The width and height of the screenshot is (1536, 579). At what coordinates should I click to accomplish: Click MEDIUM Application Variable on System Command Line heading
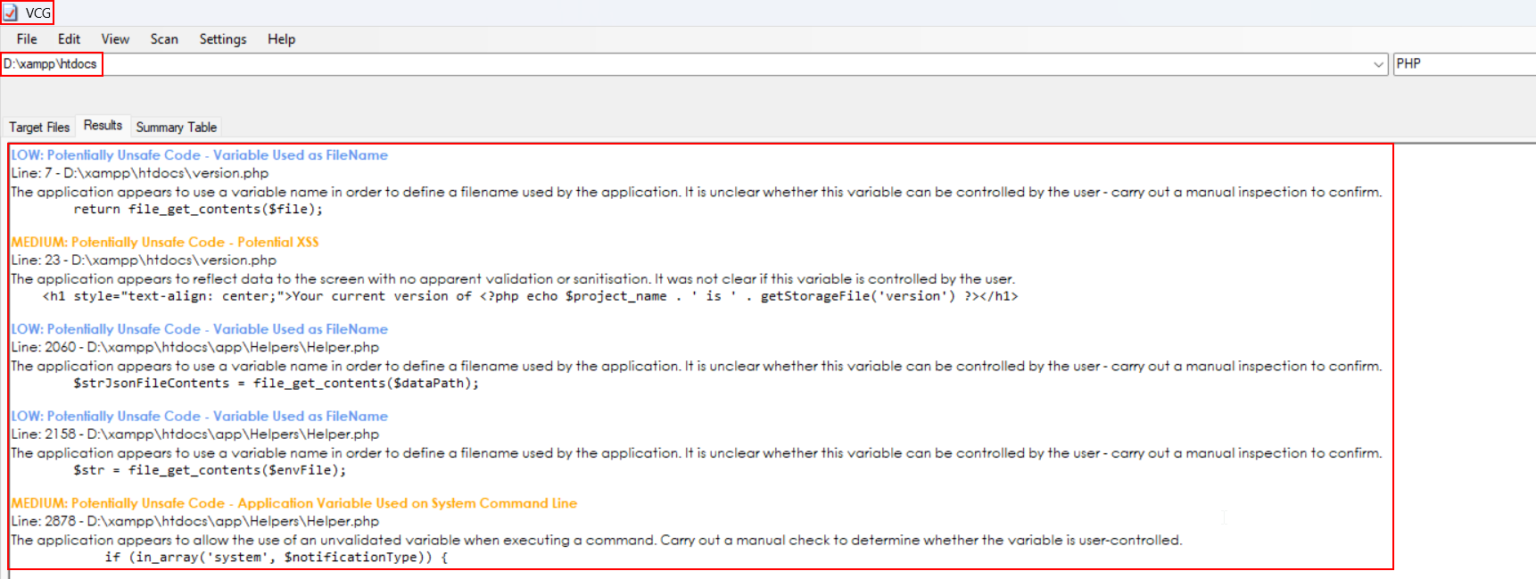tap(294, 503)
